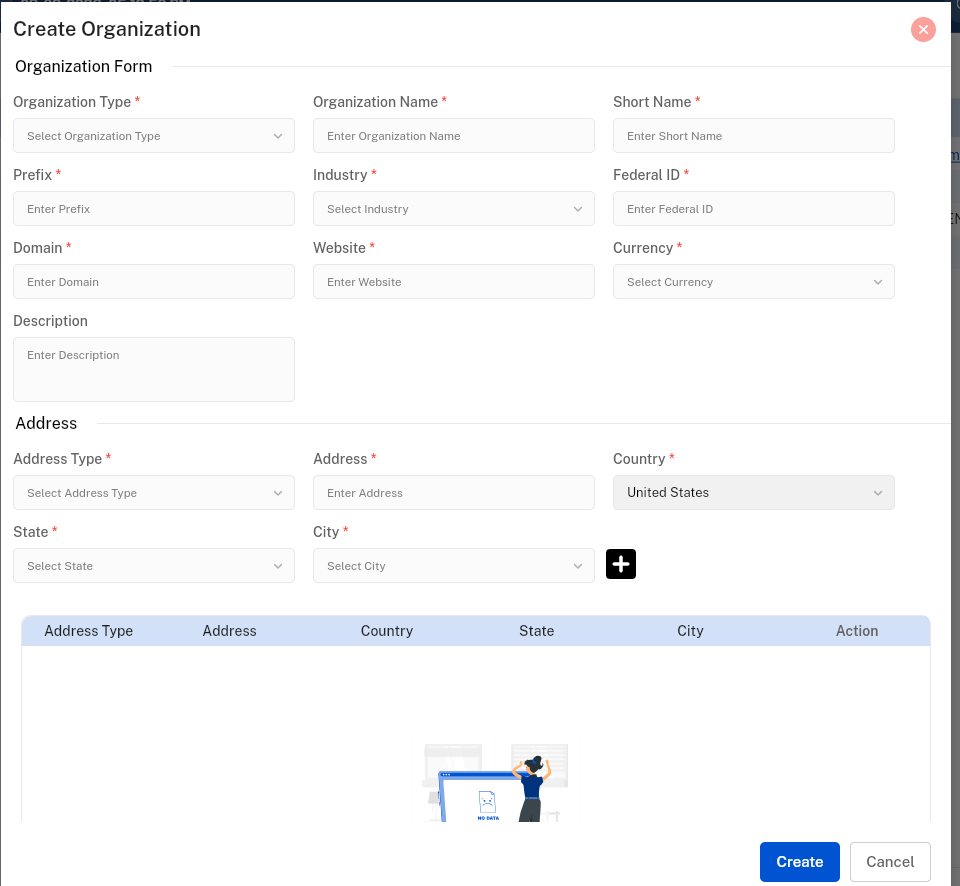Expand the Select City dropdown
This screenshot has height=886, width=960.
pyautogui.click(x=454, y=566)
